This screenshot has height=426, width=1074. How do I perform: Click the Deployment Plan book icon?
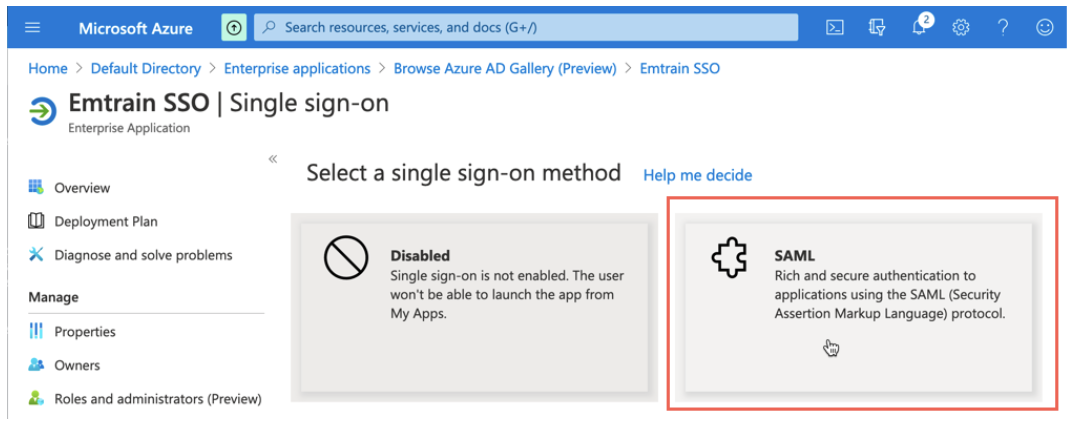pos(36,221)
